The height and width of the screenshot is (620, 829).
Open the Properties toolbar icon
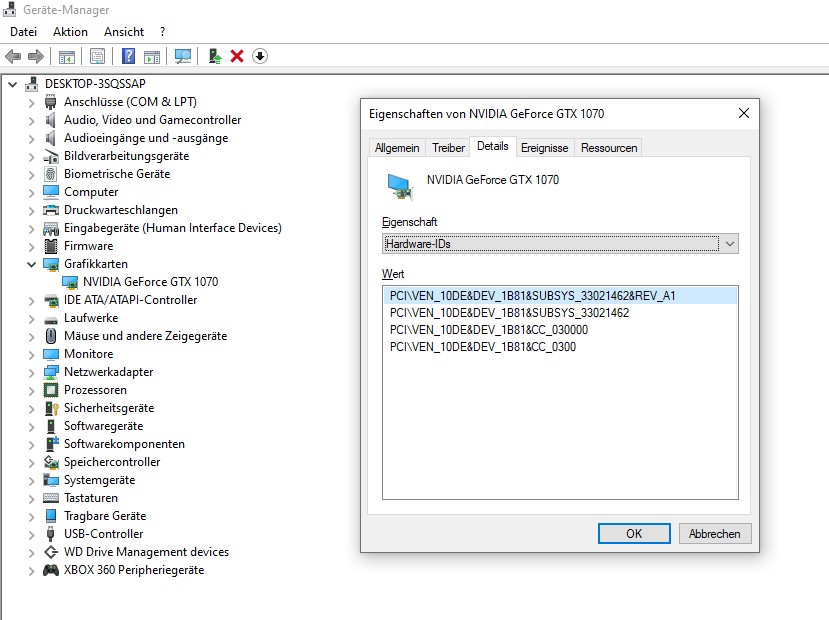pyautogui.click(x=97, y=56)
